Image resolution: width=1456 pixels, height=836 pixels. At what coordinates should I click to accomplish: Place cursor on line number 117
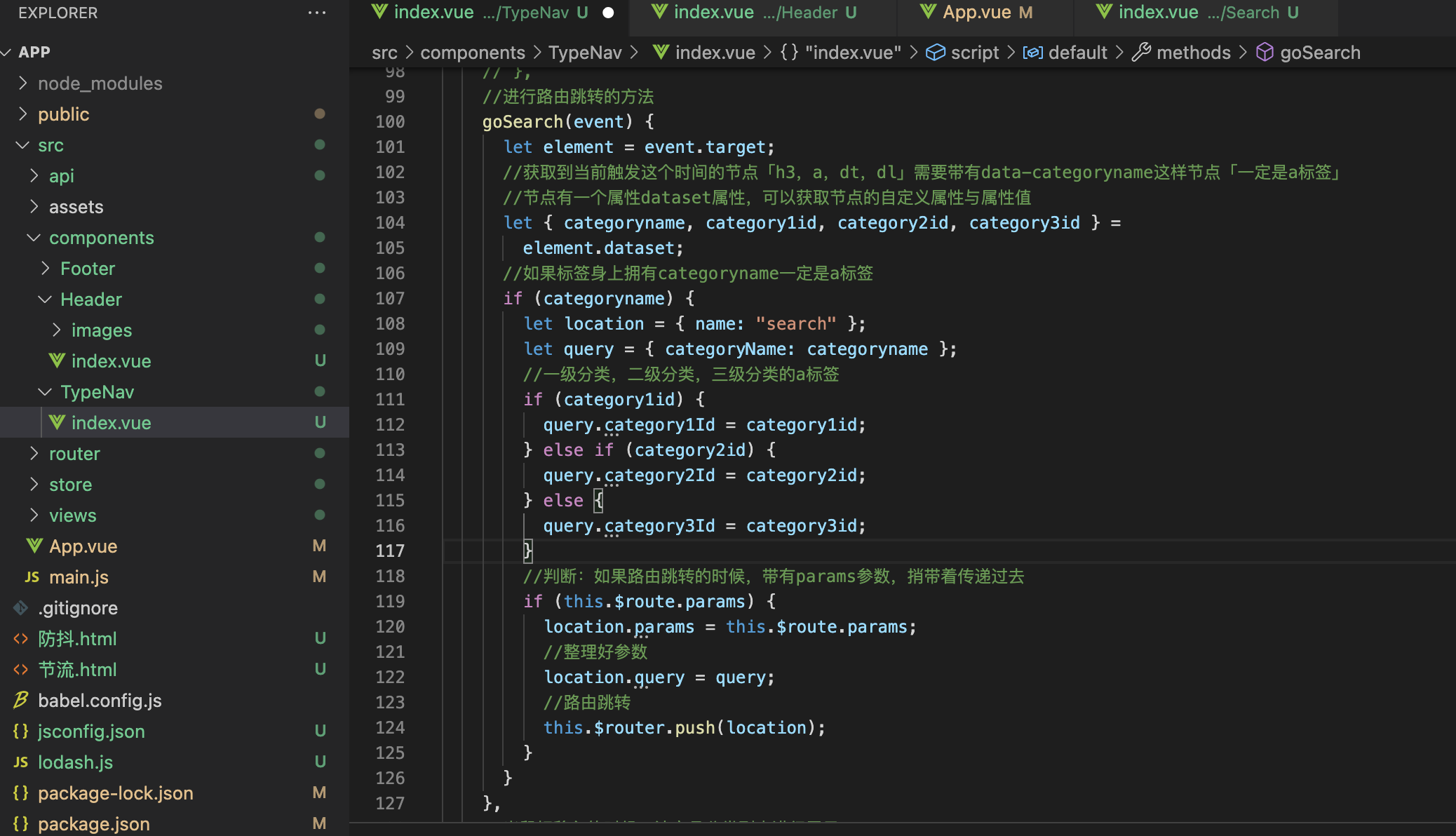point(390,551)
